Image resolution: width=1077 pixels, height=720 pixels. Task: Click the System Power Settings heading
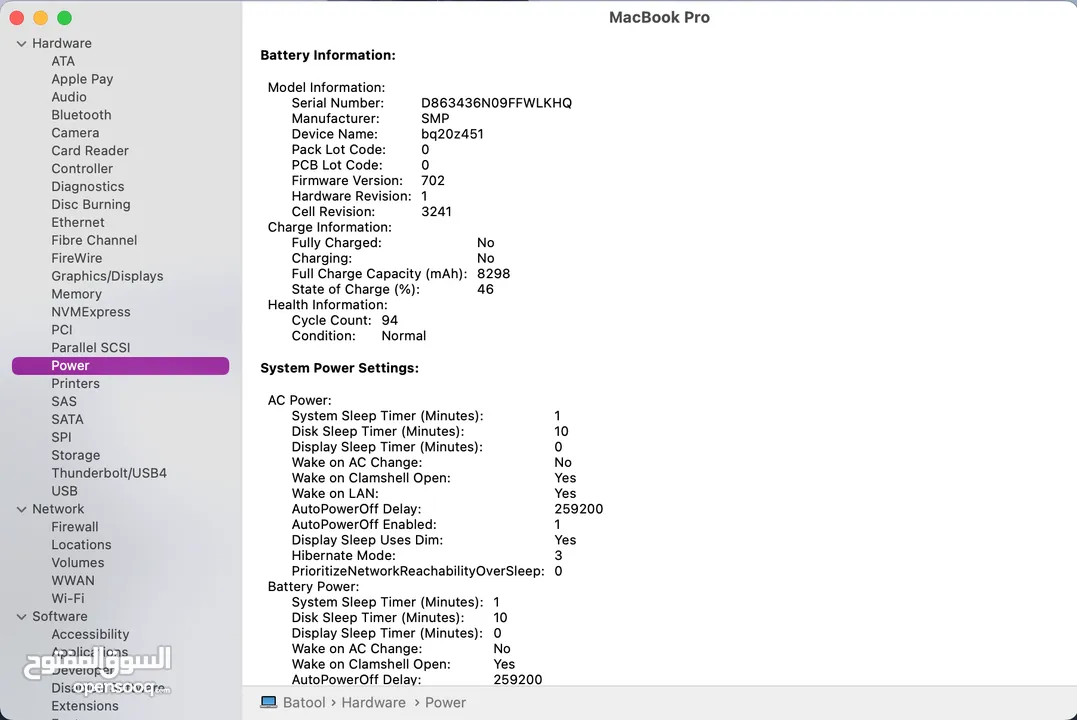coord(339,368)
